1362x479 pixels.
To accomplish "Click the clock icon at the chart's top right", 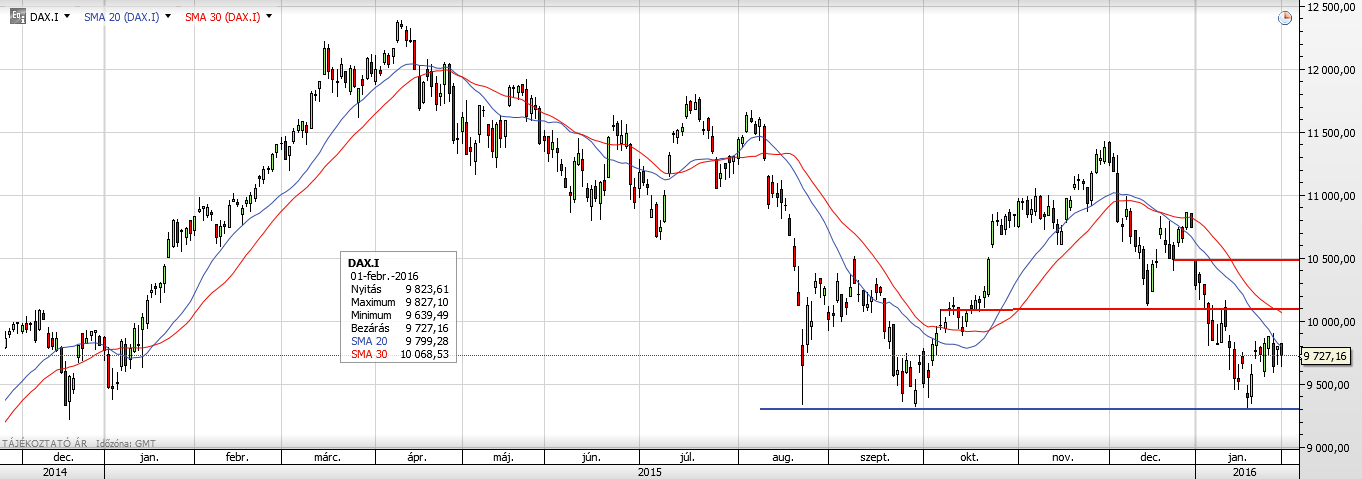I will [1285, 18].
